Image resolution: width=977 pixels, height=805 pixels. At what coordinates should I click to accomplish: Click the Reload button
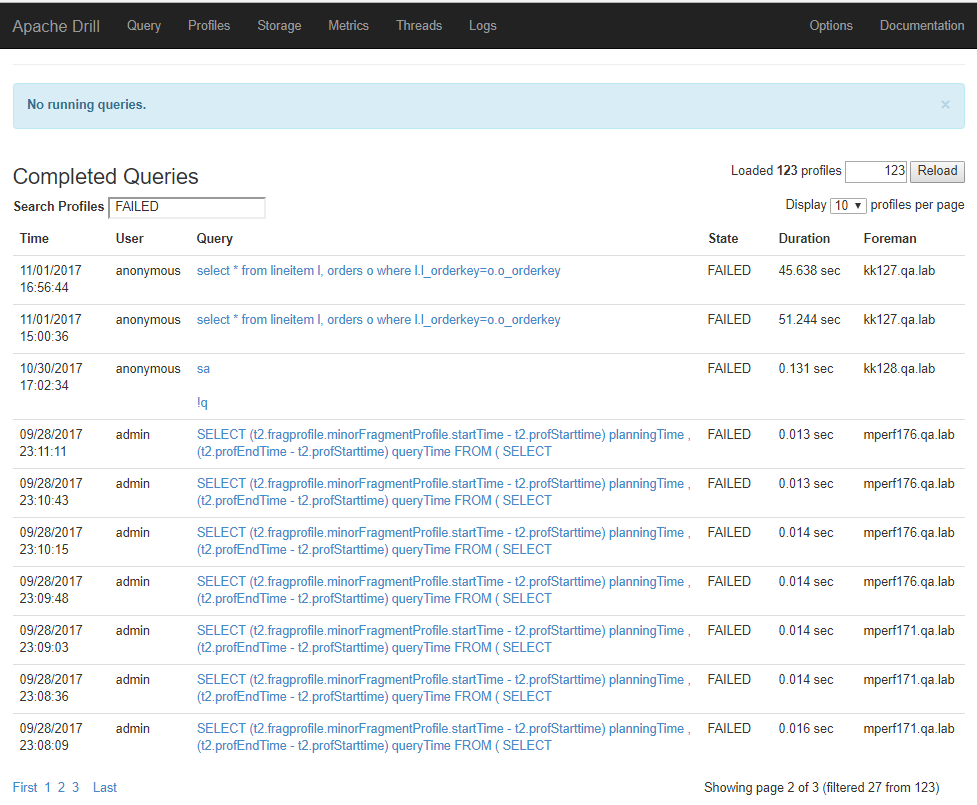tap(937, 171)
